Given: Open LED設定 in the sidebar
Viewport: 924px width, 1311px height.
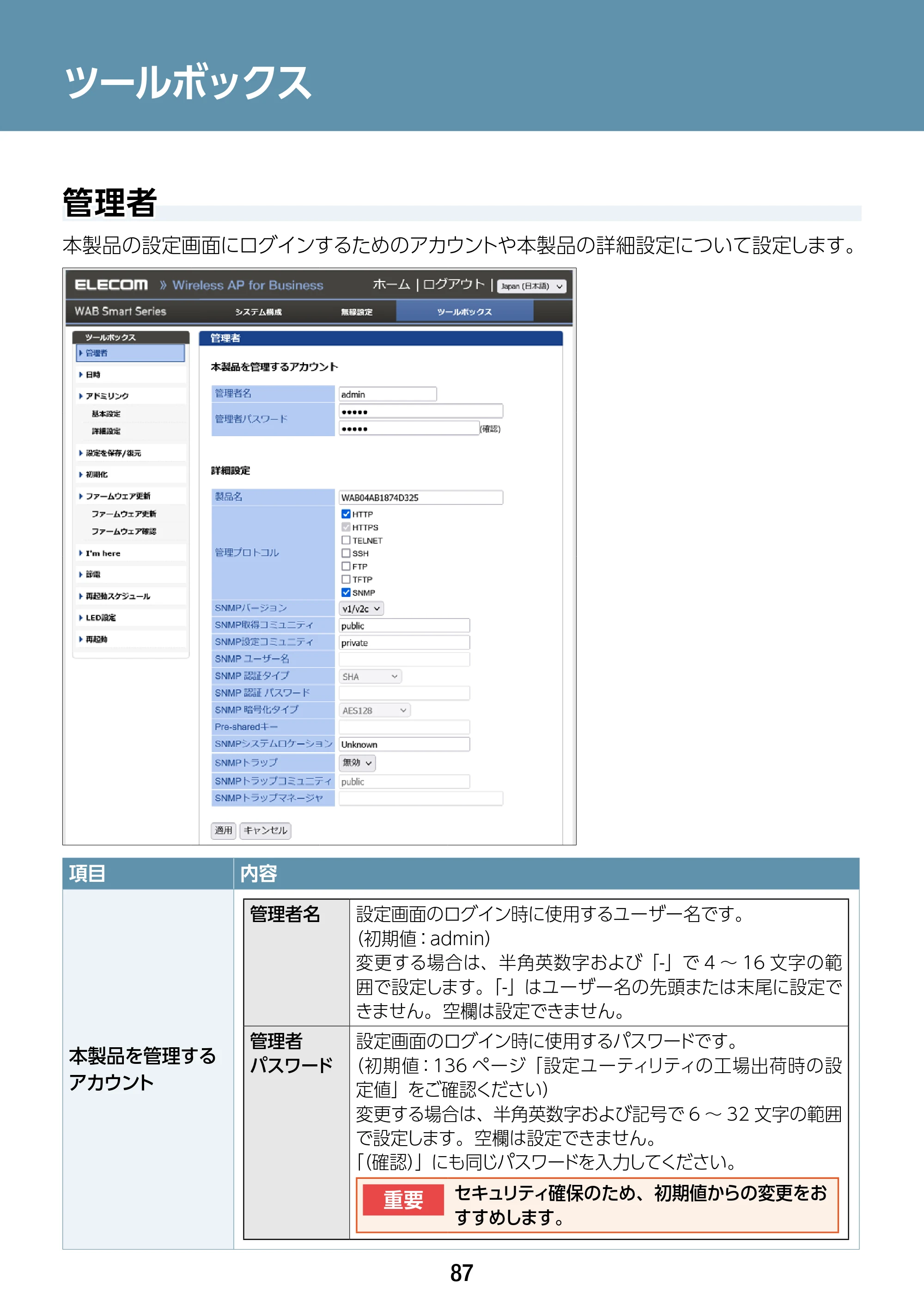Looking at the screenshot, I should 130,618.
